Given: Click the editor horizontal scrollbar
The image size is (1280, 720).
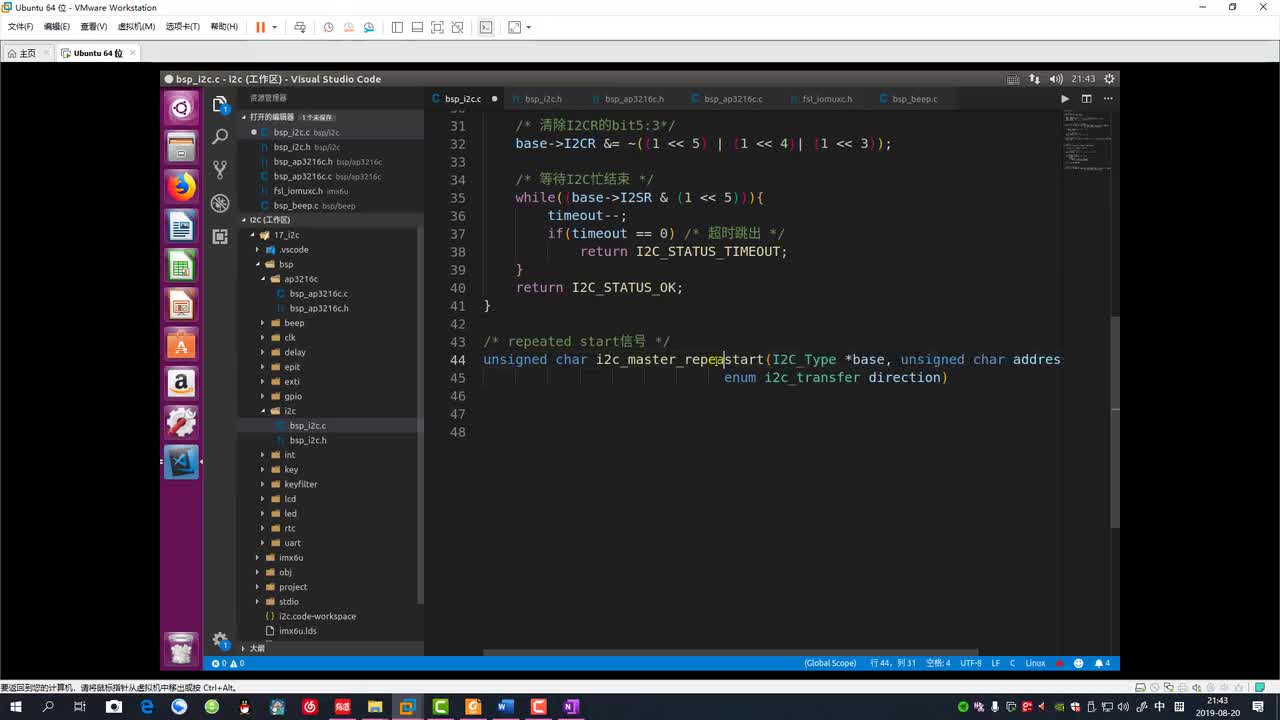Looking at the screenshot, I should (x=730, y=652).
